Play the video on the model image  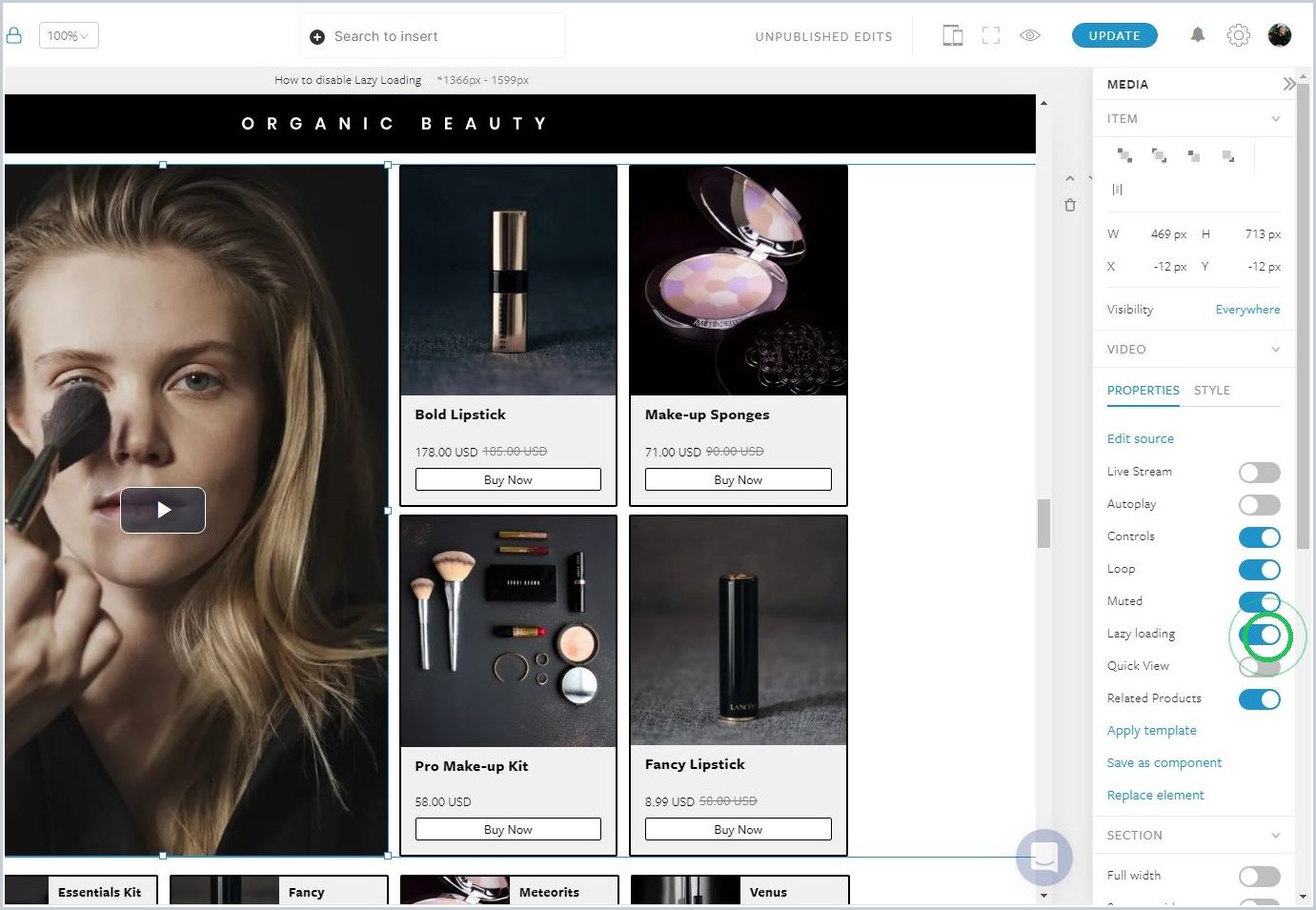coord(163,510)
